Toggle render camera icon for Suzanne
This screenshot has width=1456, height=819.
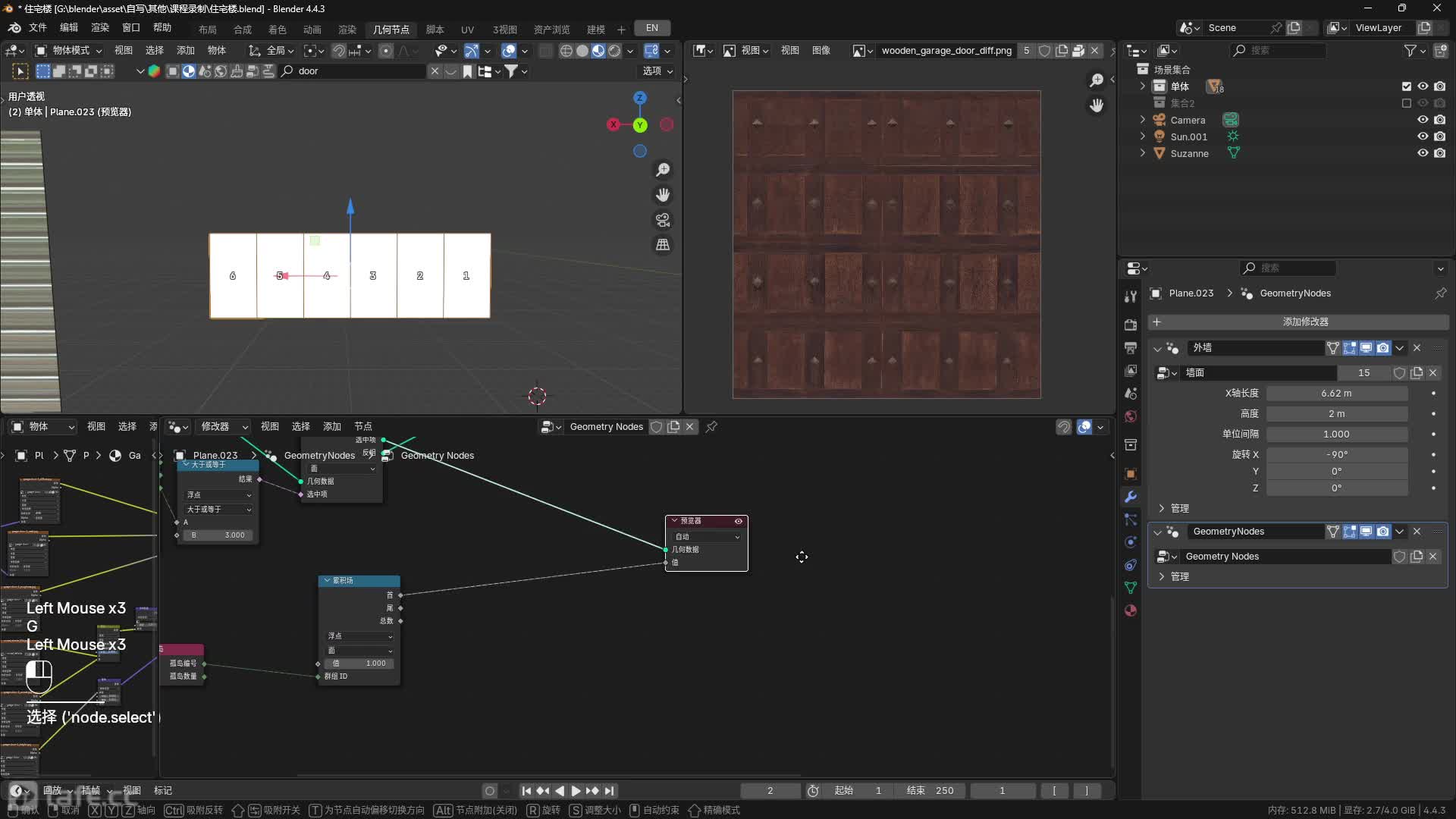coord(1439,153)
